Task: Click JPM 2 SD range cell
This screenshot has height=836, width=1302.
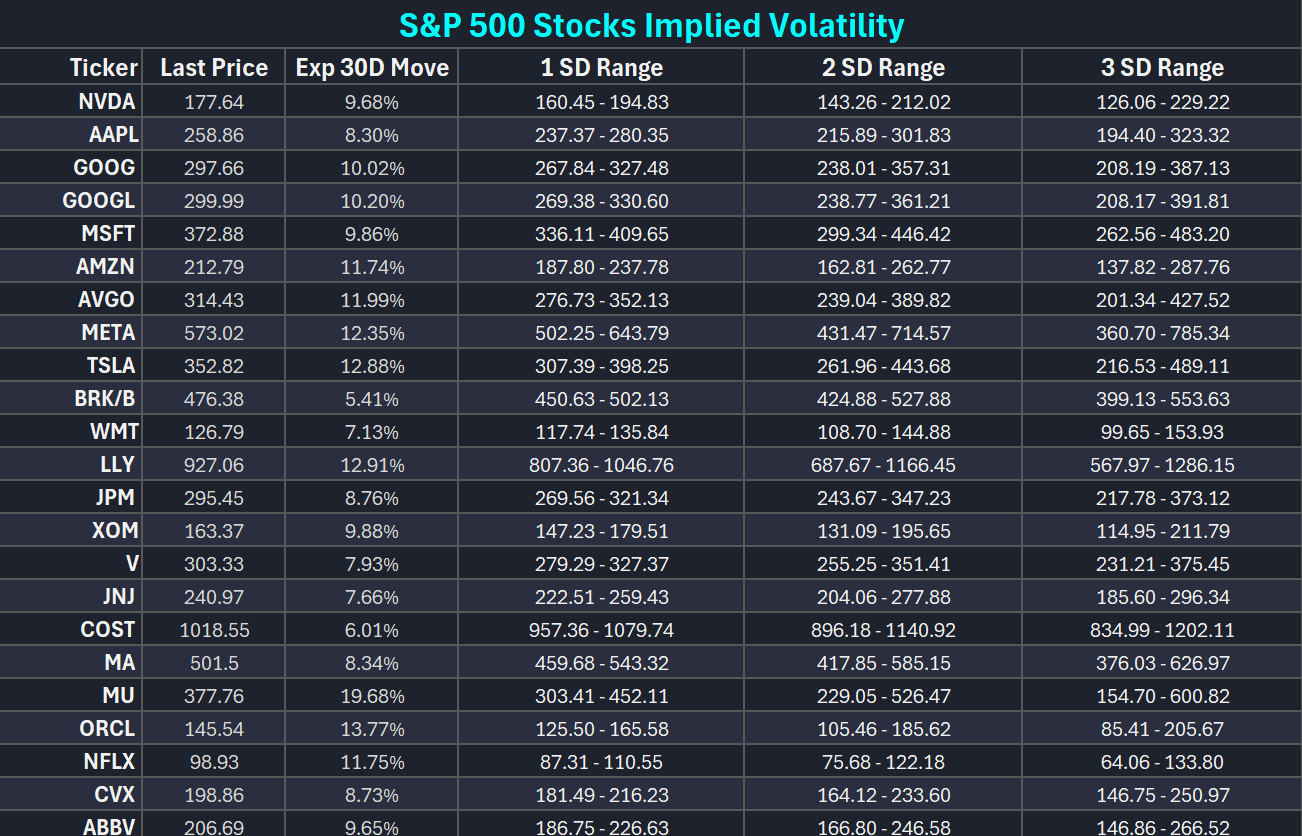Action: click(x=883, y=498)
